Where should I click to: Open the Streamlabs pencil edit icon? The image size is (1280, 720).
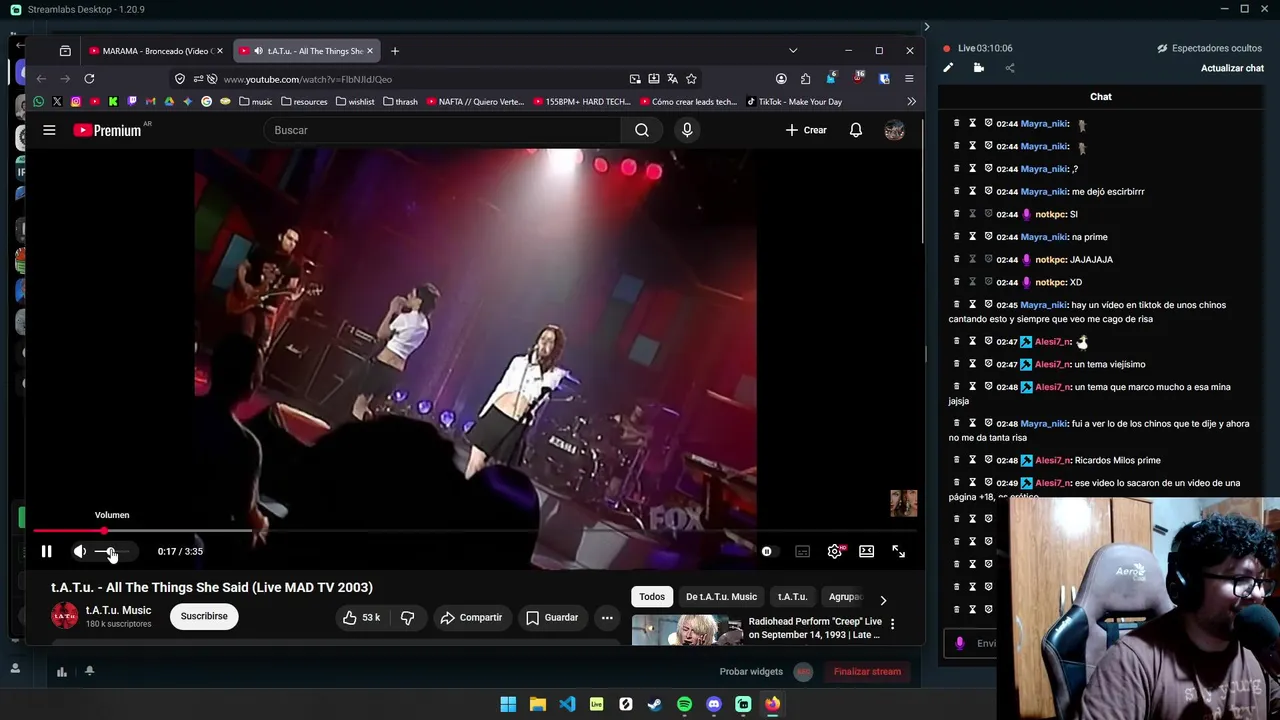pyautogui.click(x=948, y=68)
